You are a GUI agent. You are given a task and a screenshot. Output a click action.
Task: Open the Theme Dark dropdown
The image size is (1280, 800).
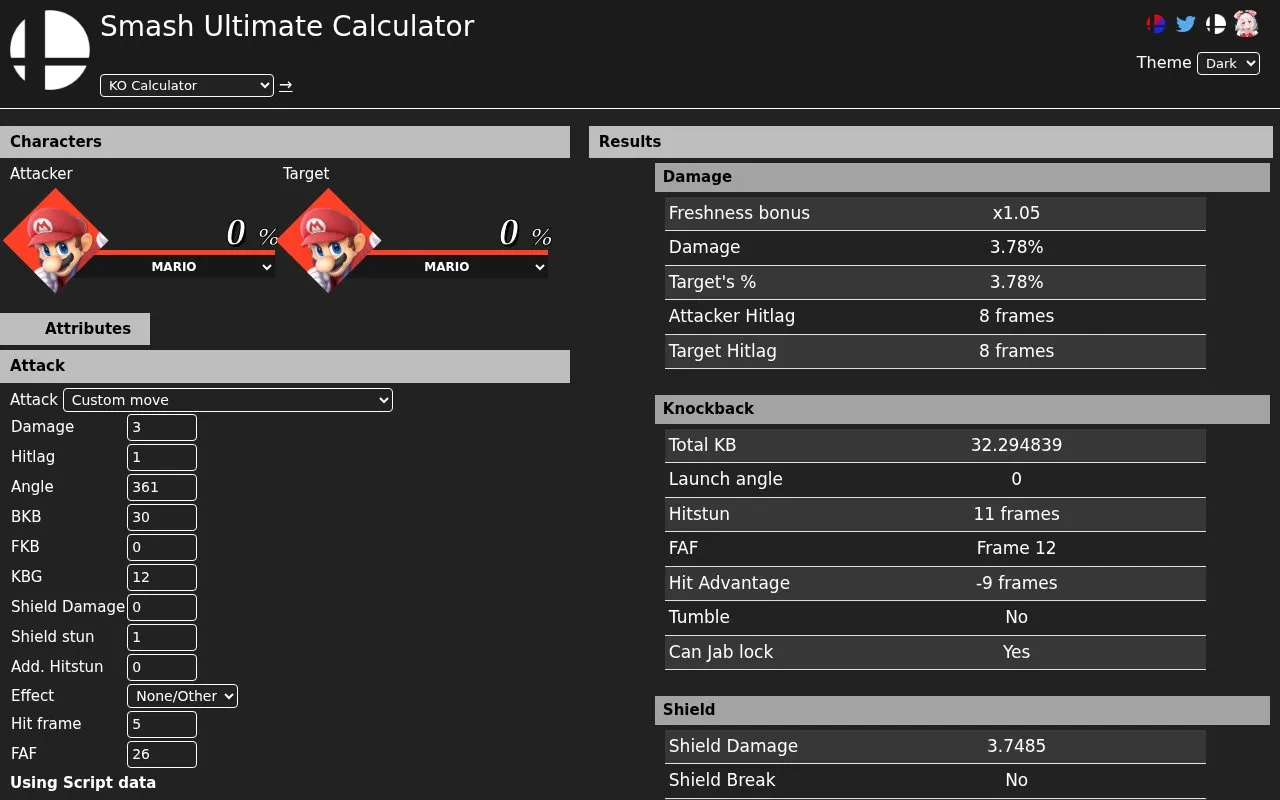[1228, 63]
